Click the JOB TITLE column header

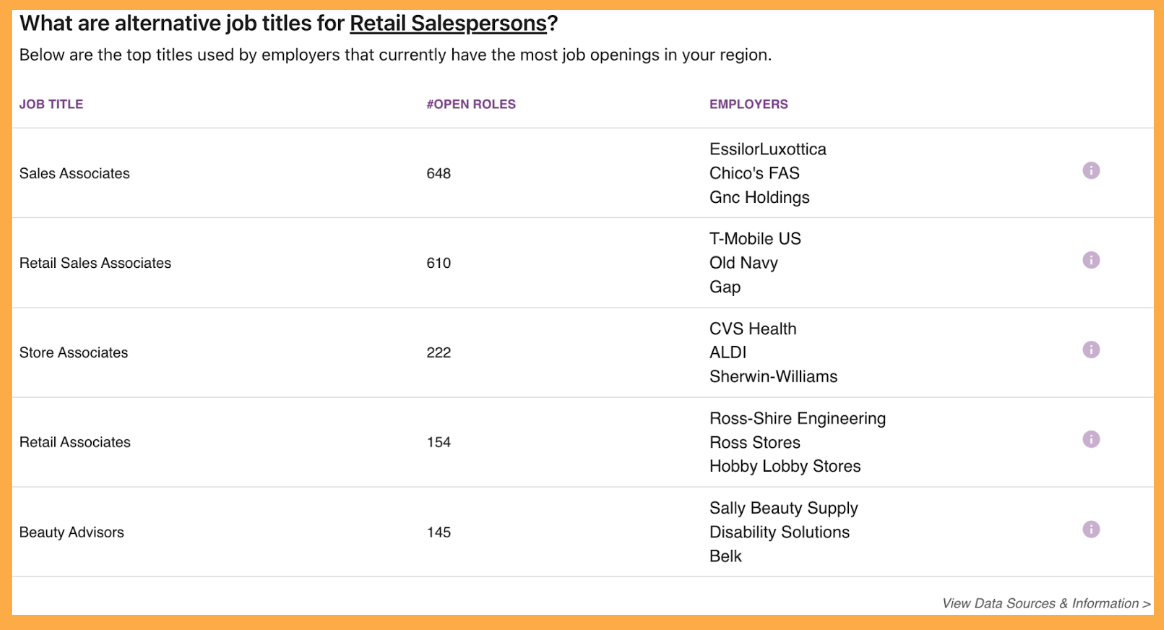pyautogui.click(x=51, y=105)
